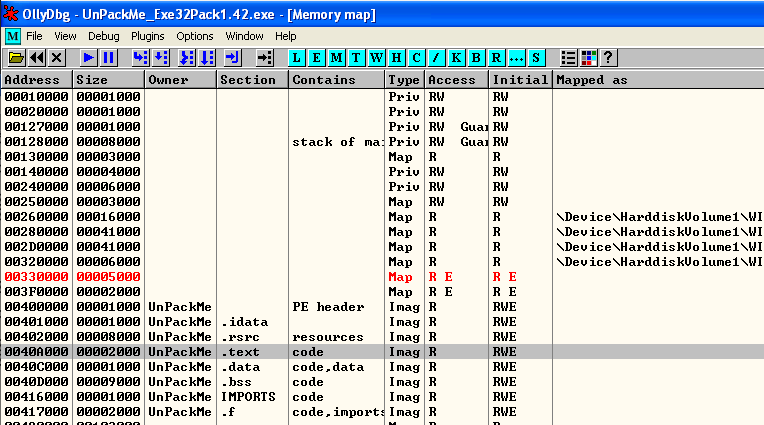Viewport: 764px width, 425px height.
Task: Select the .rsrc resources row
Action: (x=382, y=337)
